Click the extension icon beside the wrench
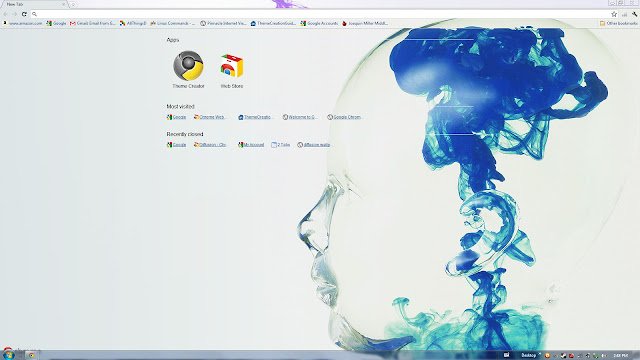This screenshot has height=360, width=640. pyautogui.click(x=624, y=14)
